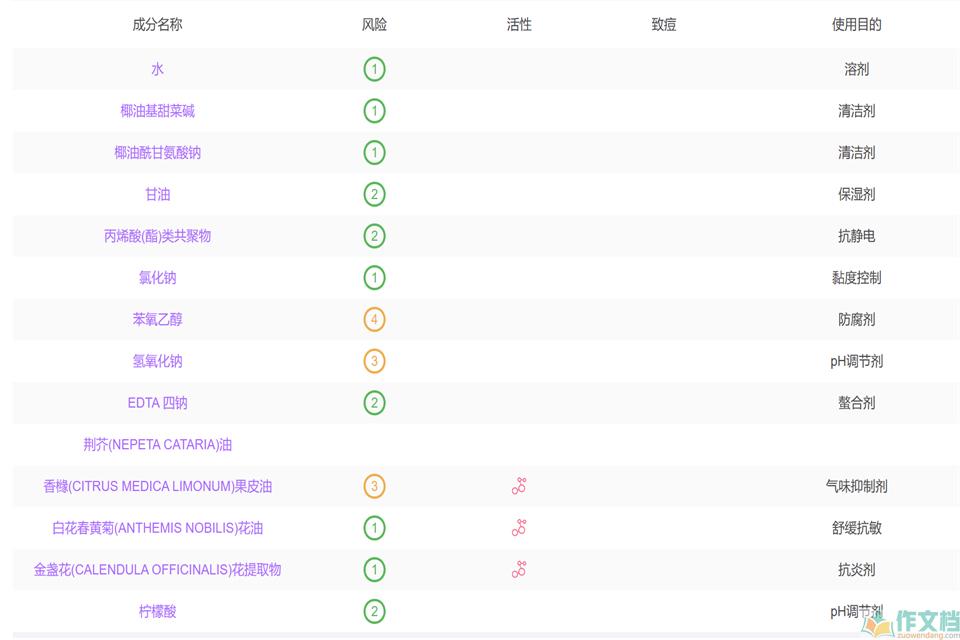Open the 椰油酰甘氨酸钠 ingredient link

[x=157, y=153]
